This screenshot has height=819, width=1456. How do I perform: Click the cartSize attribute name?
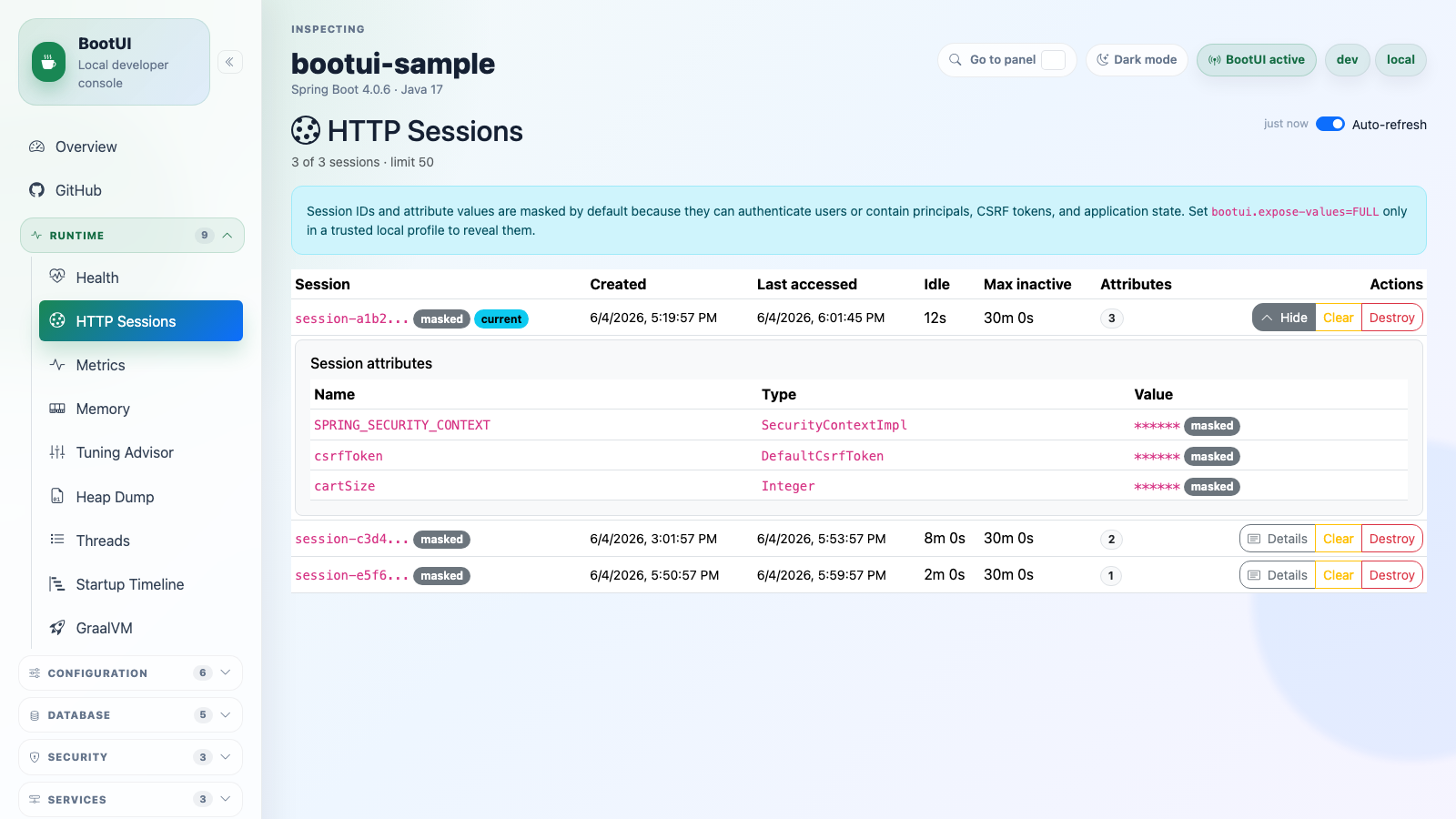(x=345, y=486)
